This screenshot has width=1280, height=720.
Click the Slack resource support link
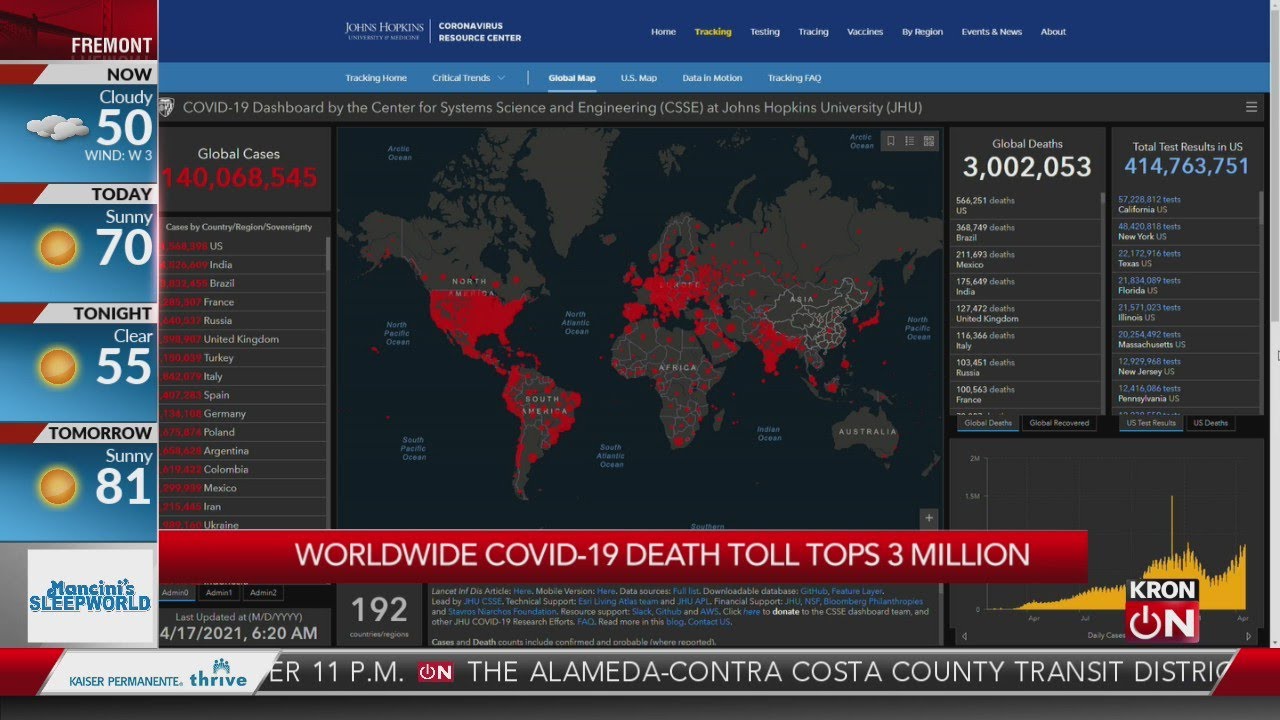pos(643,611)
